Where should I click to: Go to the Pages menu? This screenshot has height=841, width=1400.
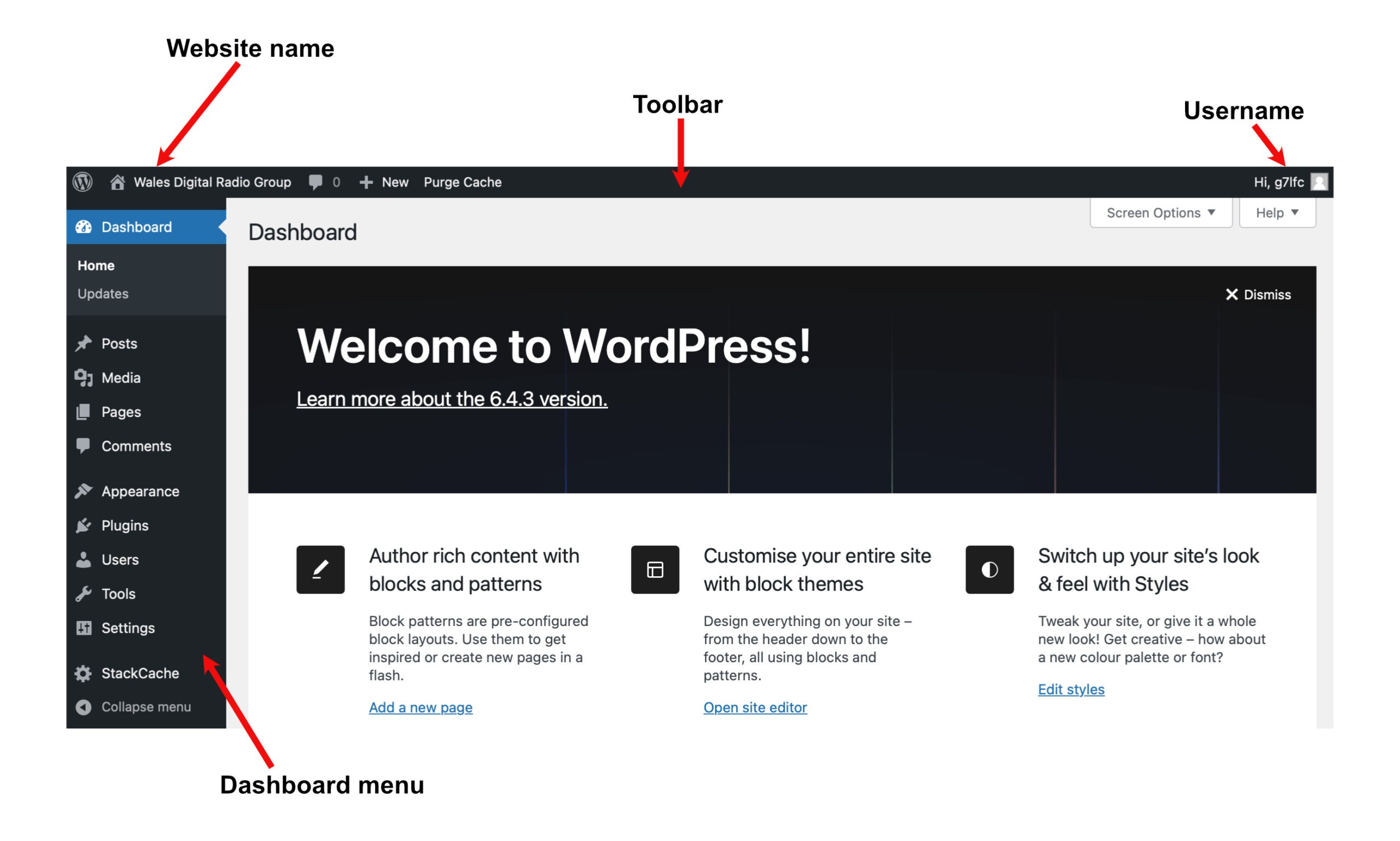(x=146, y=412)
